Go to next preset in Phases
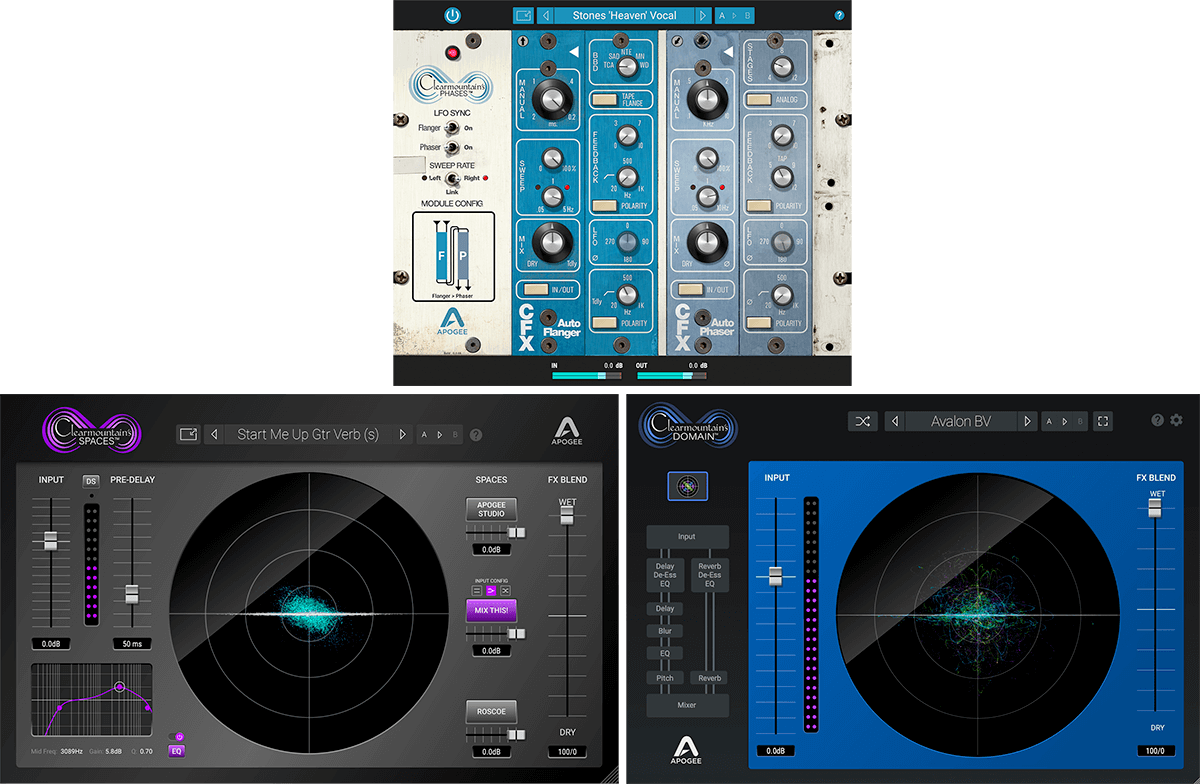 click(703, 15)
